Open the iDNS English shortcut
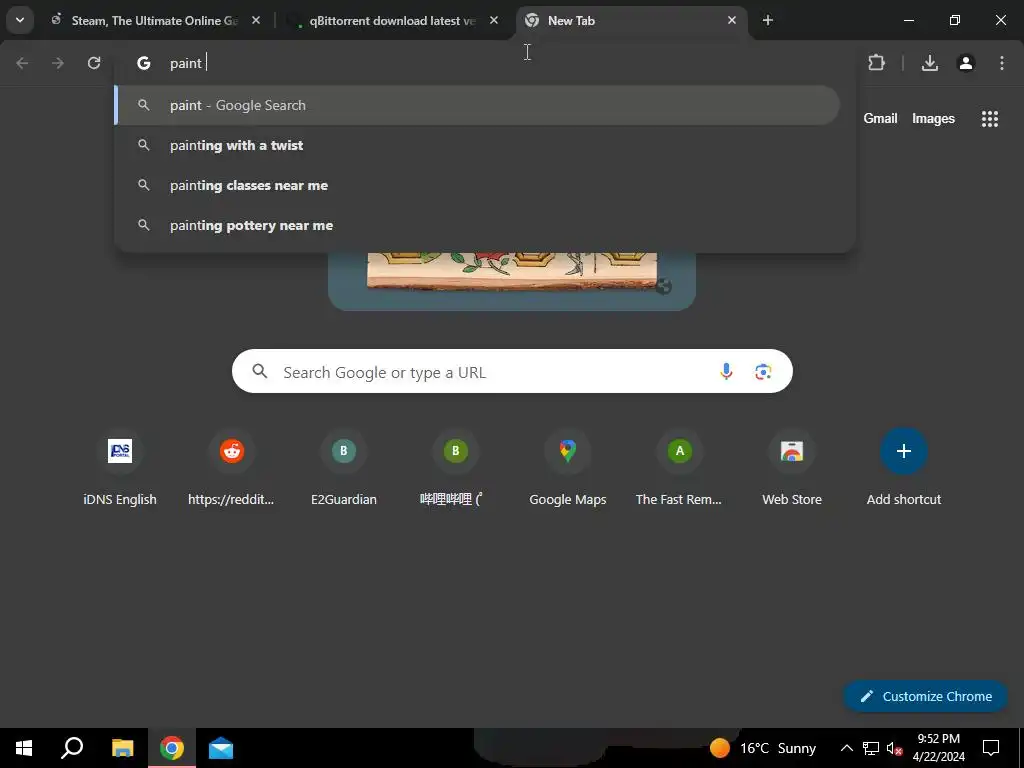 pyautogui.click(x=120, y=469)
